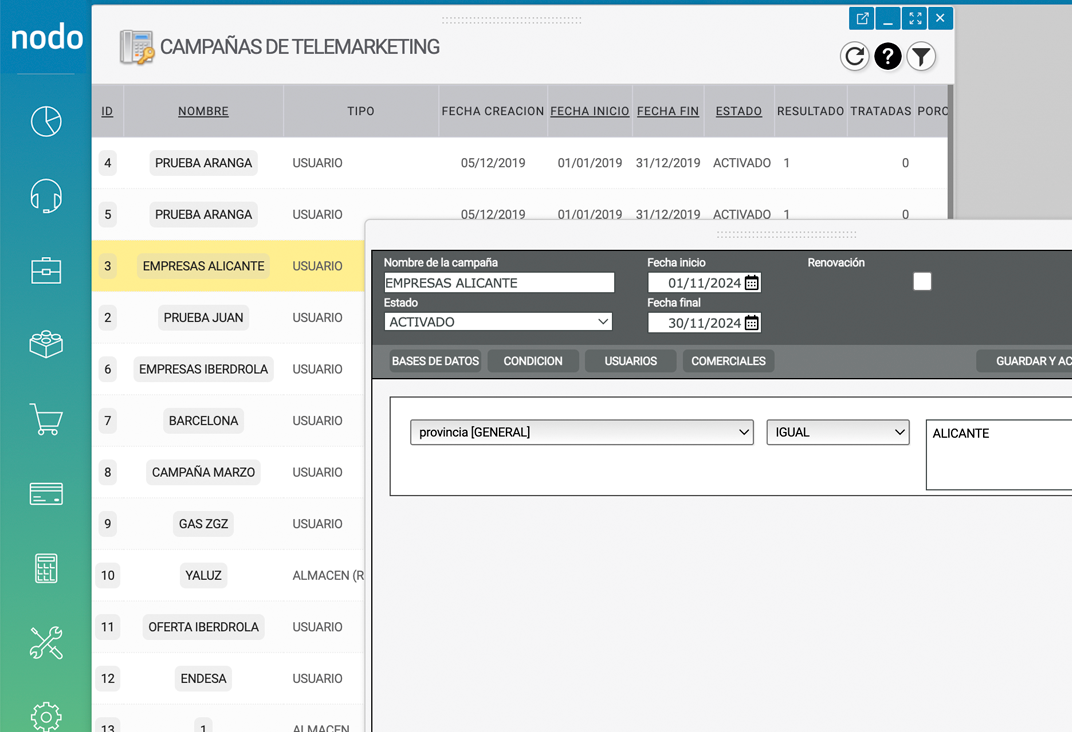Open the headset telemarketing sidebar icon
Image resolution: width=1072 pixels, height=732 pixels.
click(x=46, y=195)
